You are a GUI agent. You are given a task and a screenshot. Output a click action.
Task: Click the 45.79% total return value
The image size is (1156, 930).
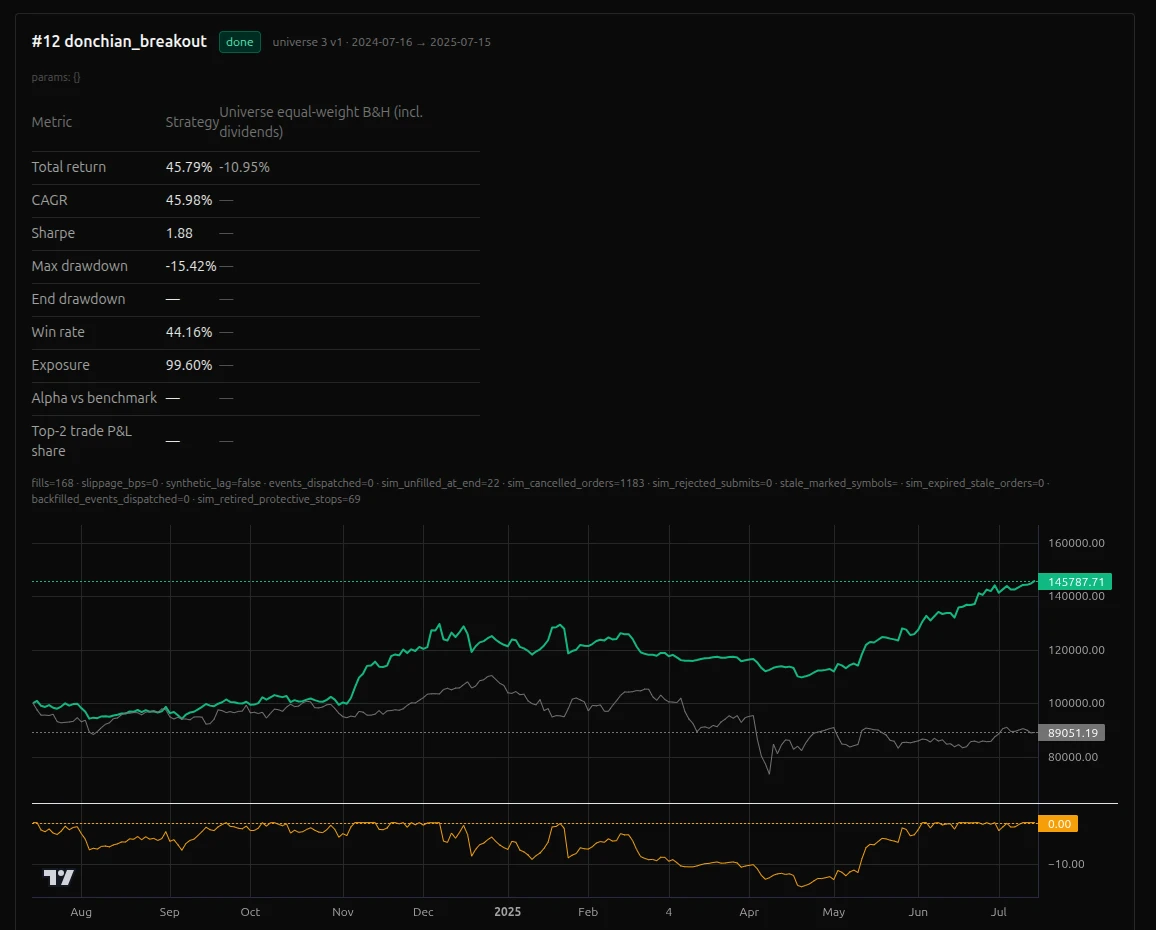(189, 167)
